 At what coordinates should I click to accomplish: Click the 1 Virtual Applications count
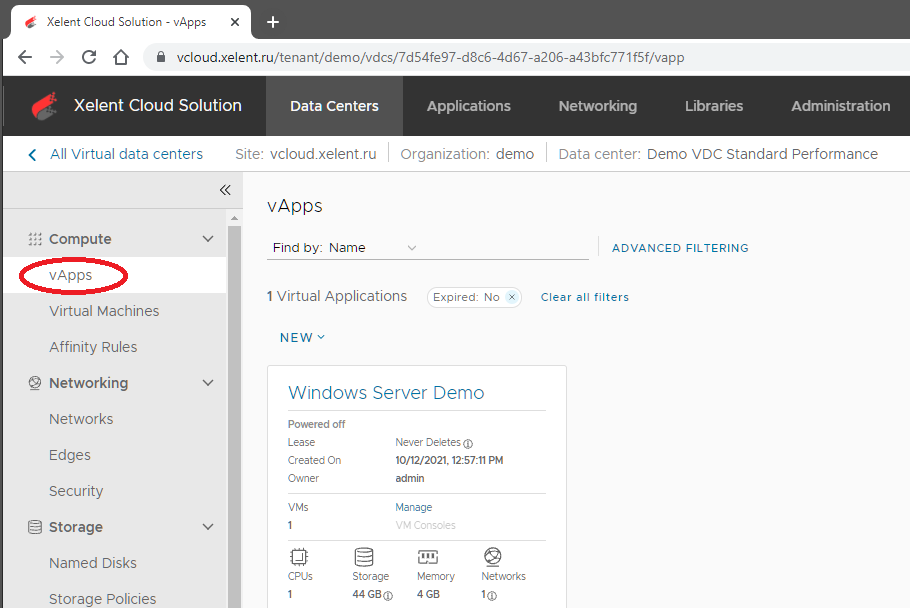coord(337,296)
